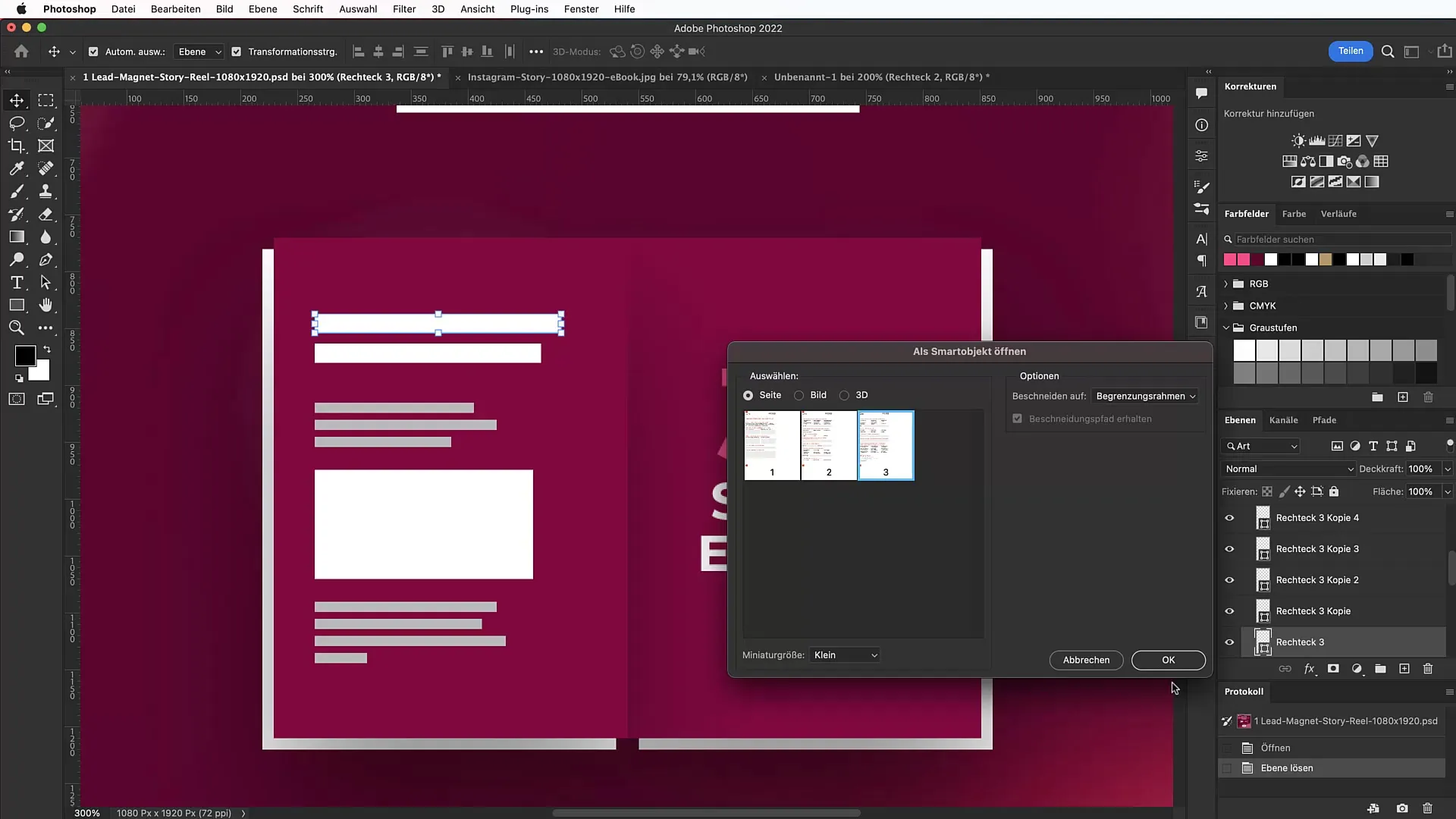Viewport: 1456px width, 819px height.
Task: Select the Lasso tool
Action: tap(17, 123)
